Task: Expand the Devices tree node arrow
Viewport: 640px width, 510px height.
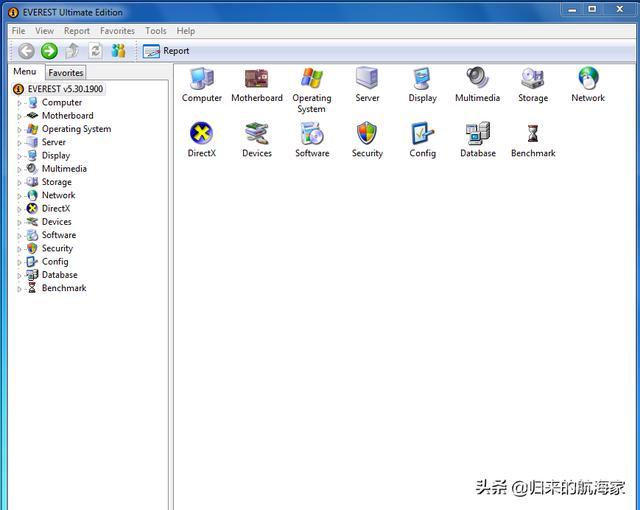Action: 19,222
